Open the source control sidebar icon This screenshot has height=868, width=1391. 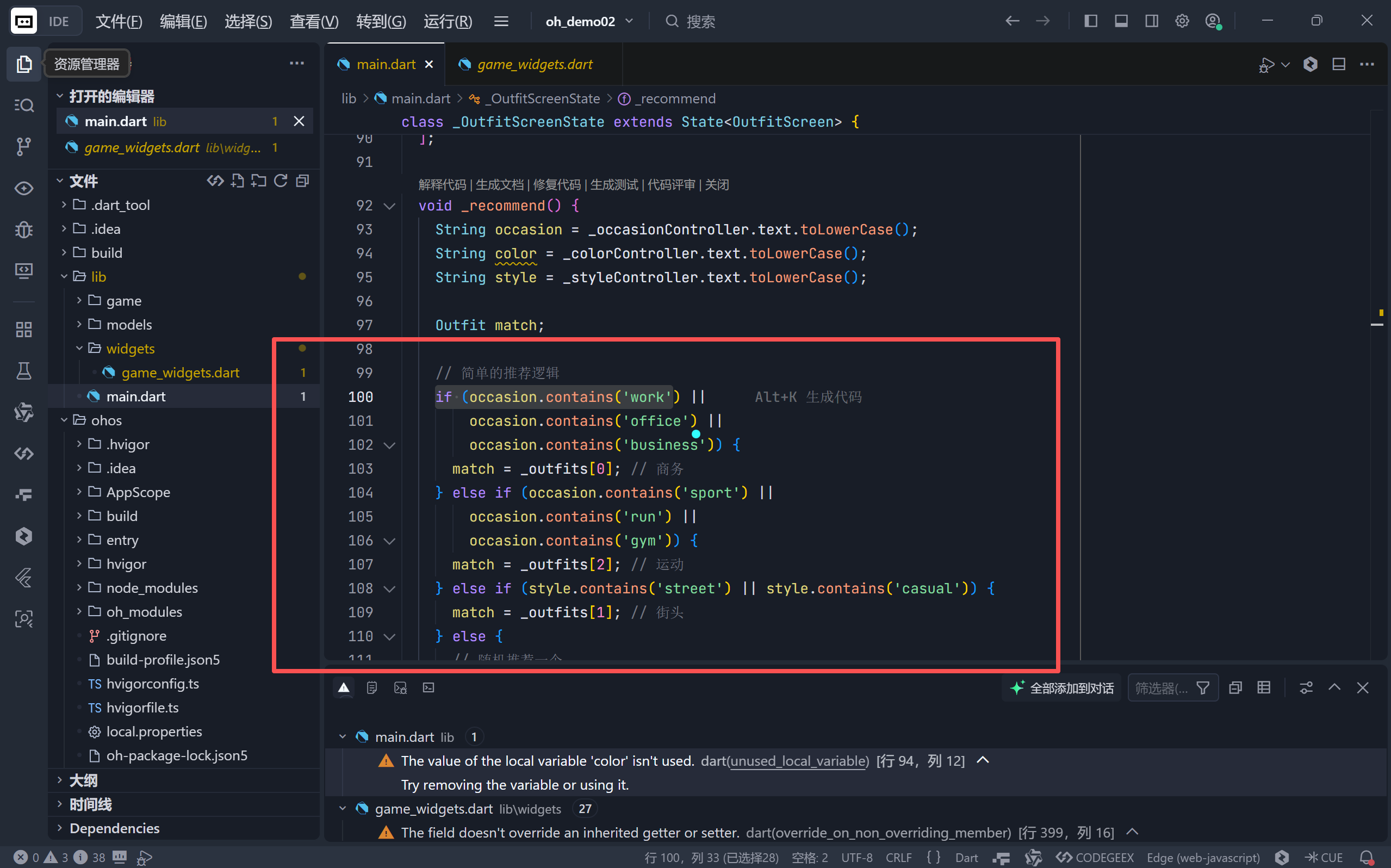[23, 146]
